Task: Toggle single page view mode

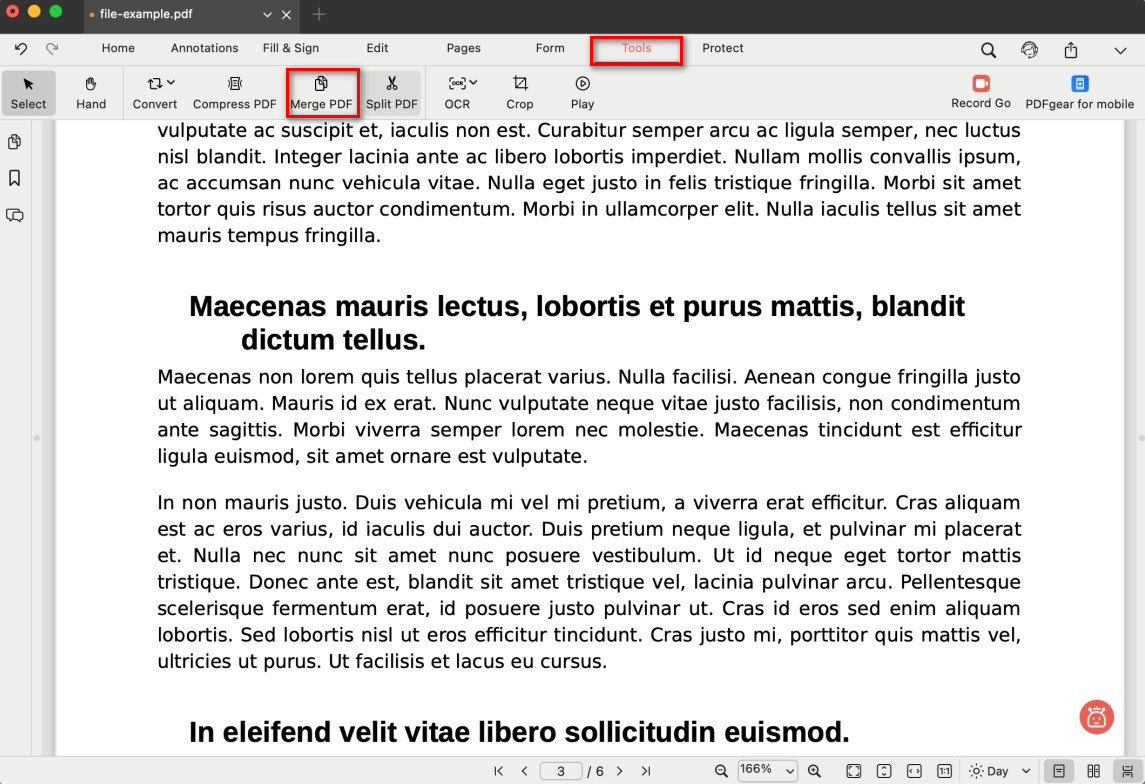Action: point(1059,771)
